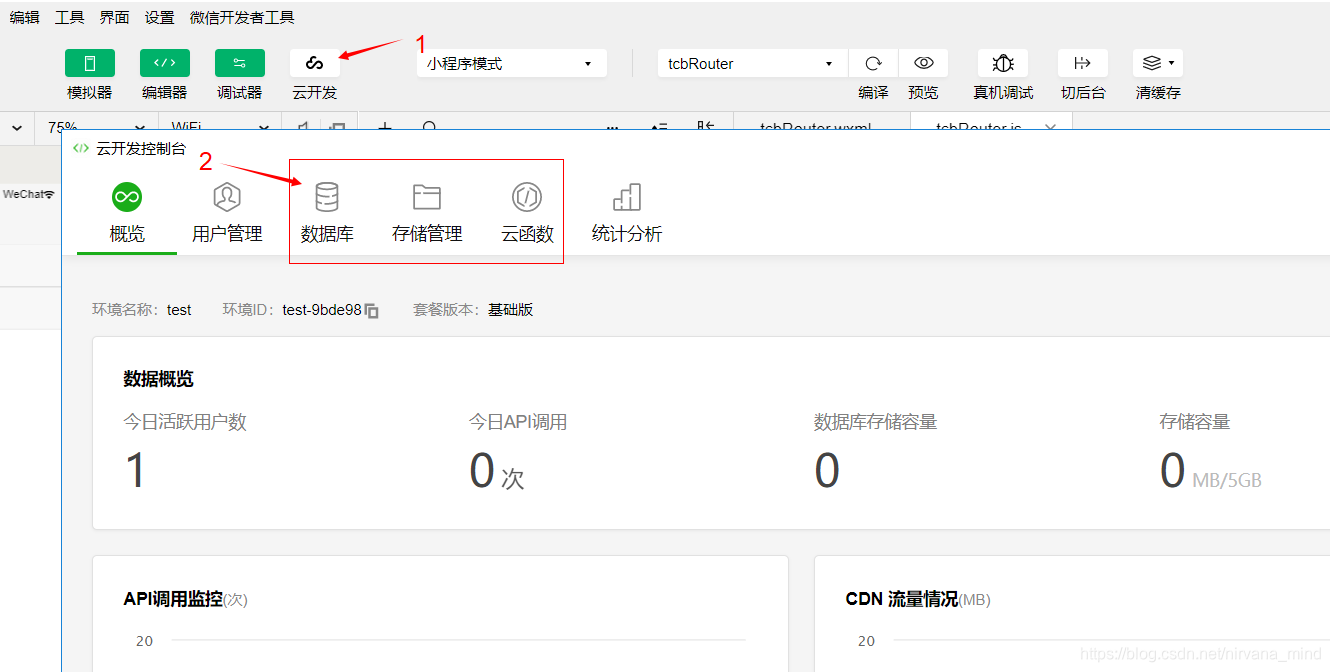Click the 编译 label under refresh icon

pos(873,92)
